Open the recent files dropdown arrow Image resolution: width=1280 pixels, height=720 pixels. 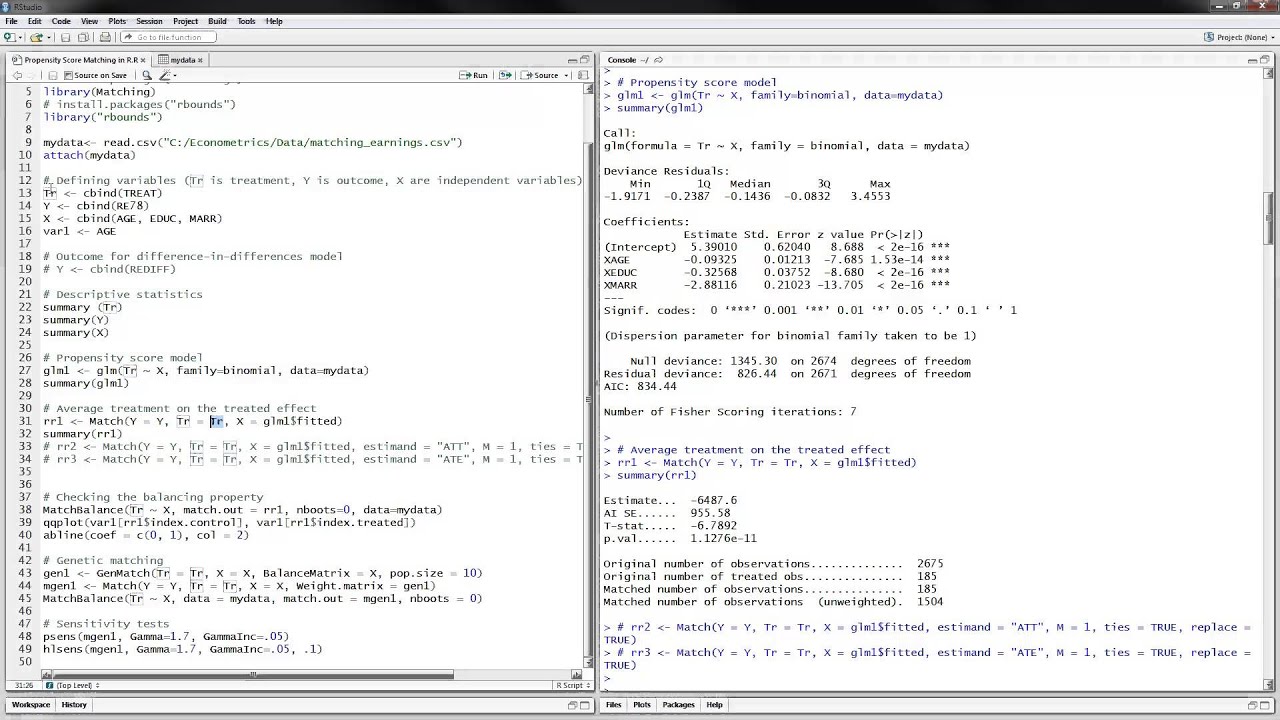coord(47,37)
